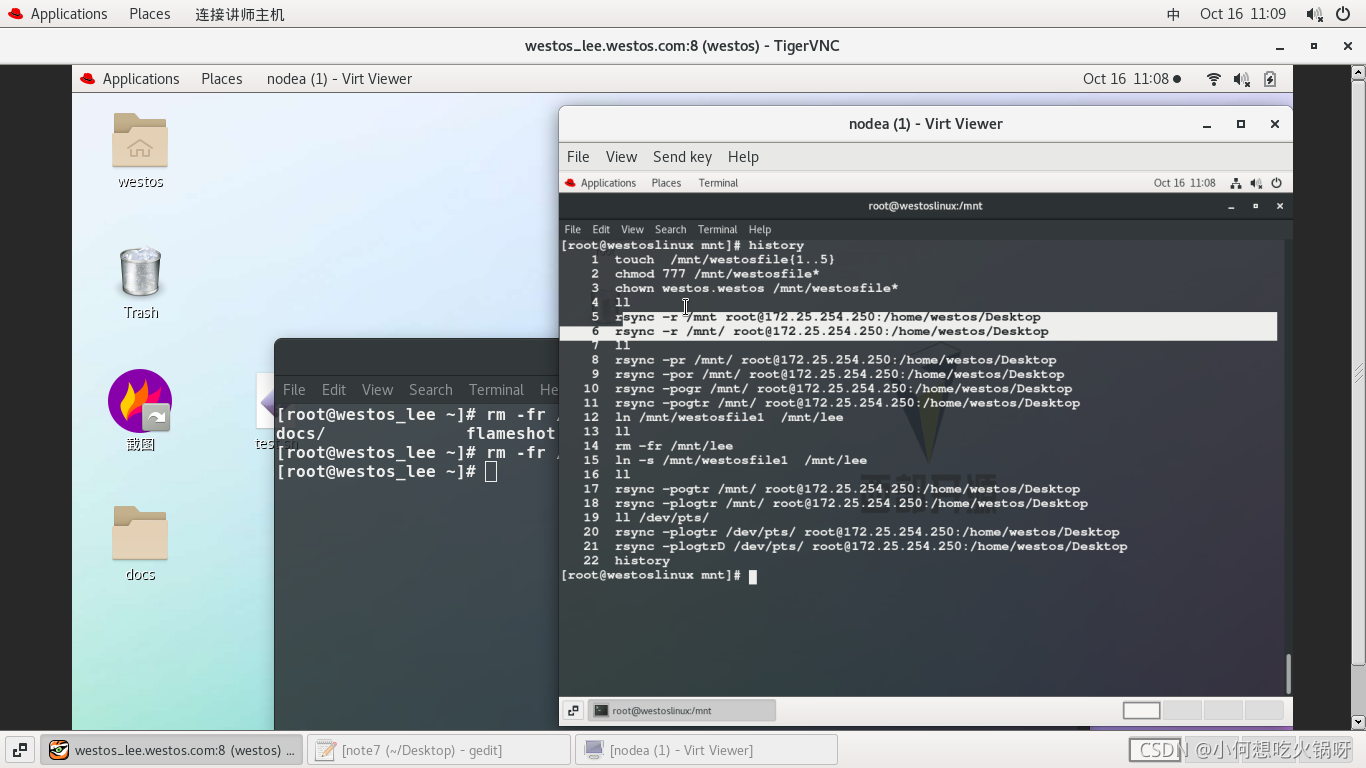Click TigerVNC window vertical scrollbar
Viewport: 1366px width, 768px height.
click(1359, 374)
